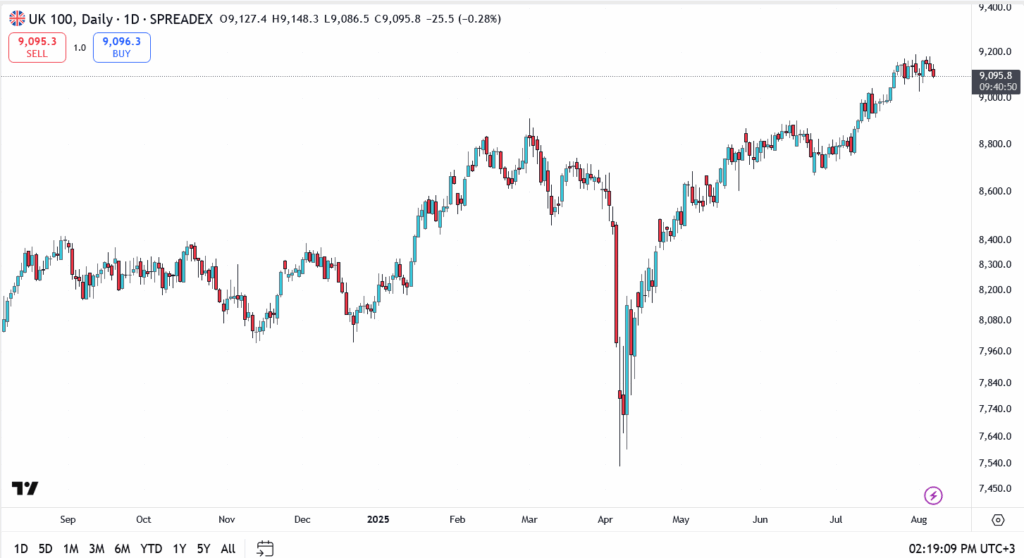Click the blue BUY 9,096.3 button
The height and width of the screenshot is (558, 1024).
coord(122,47)
